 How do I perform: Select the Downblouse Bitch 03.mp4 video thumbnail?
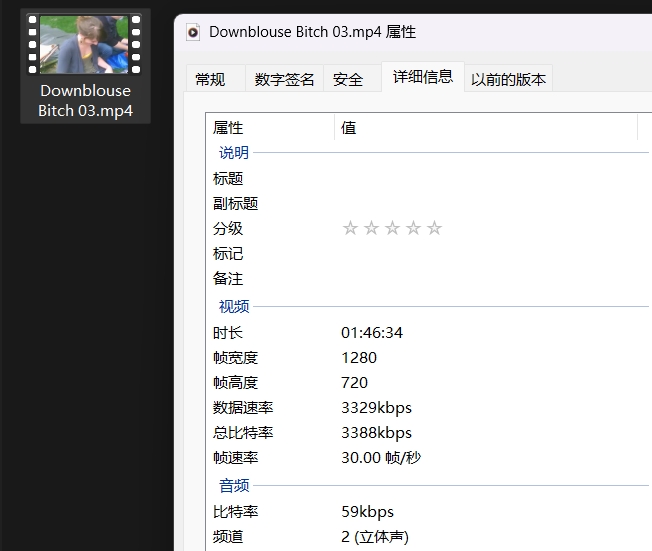[84, 44]
